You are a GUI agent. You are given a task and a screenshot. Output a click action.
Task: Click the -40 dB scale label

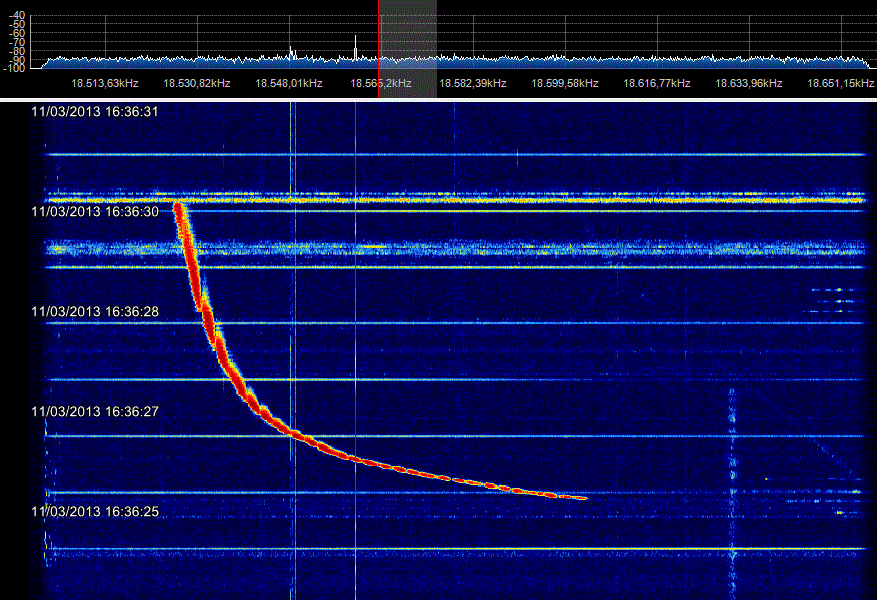(18, 15)
